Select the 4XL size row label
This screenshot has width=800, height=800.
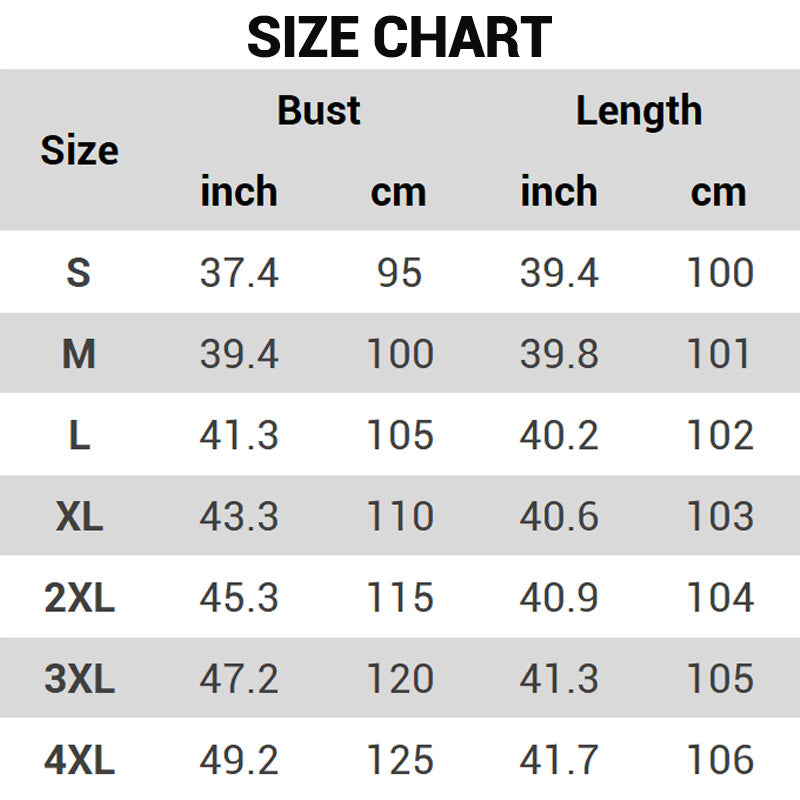point(79,761)
